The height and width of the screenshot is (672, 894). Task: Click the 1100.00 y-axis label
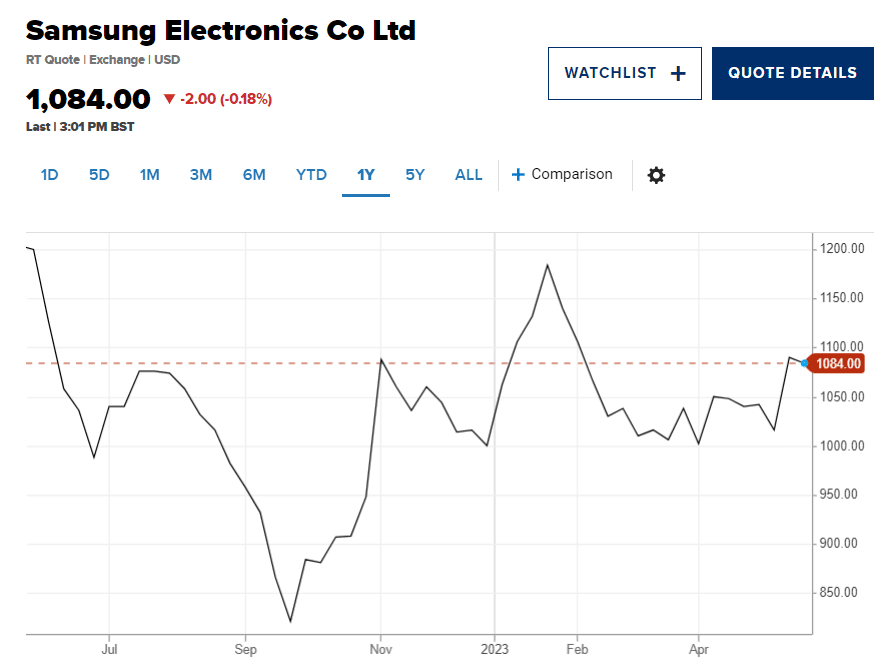tap(842, 347)
